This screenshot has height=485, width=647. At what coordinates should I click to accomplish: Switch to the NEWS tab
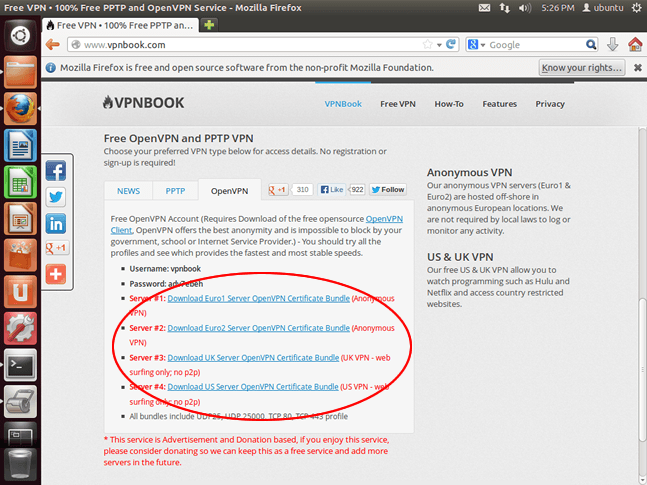[128, 191]
